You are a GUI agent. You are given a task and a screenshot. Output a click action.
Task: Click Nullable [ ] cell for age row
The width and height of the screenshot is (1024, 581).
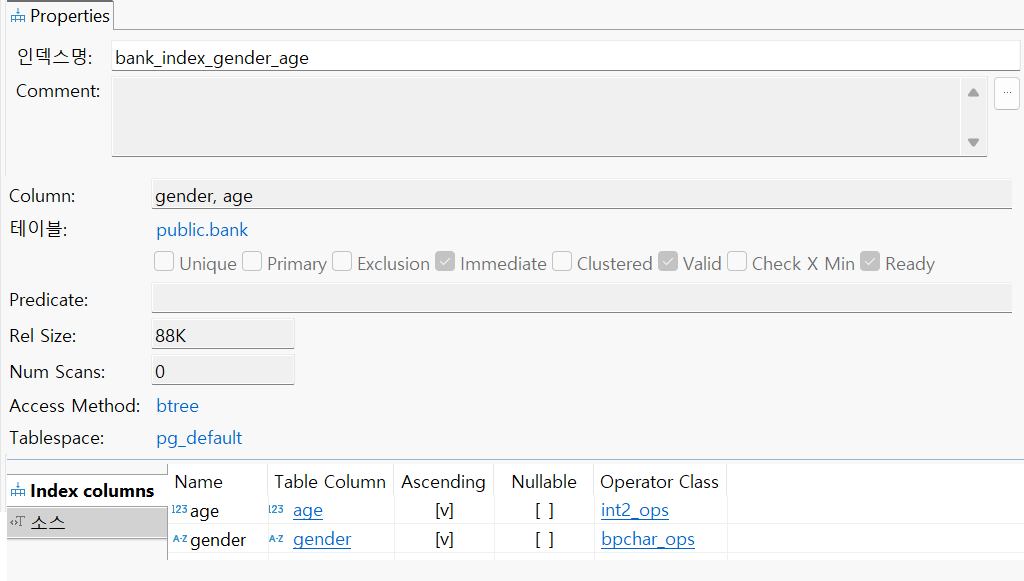coord(544,510)
